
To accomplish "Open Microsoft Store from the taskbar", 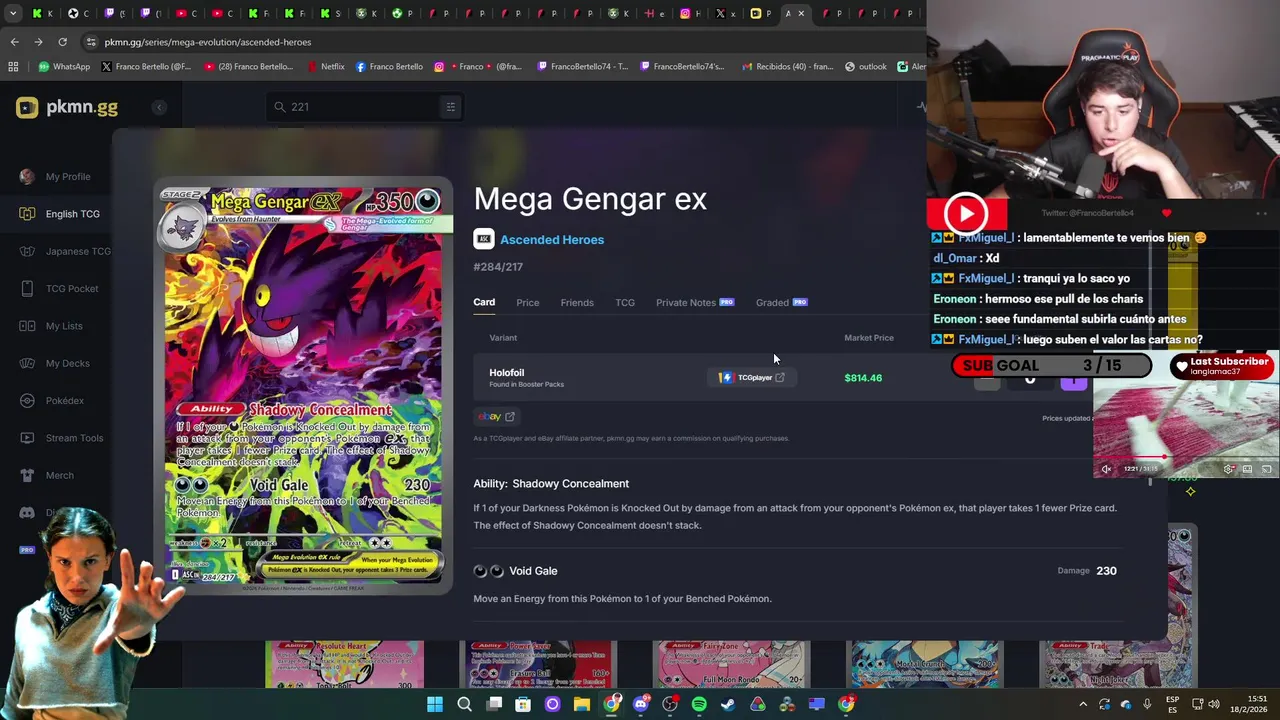I will click(523, 704).
